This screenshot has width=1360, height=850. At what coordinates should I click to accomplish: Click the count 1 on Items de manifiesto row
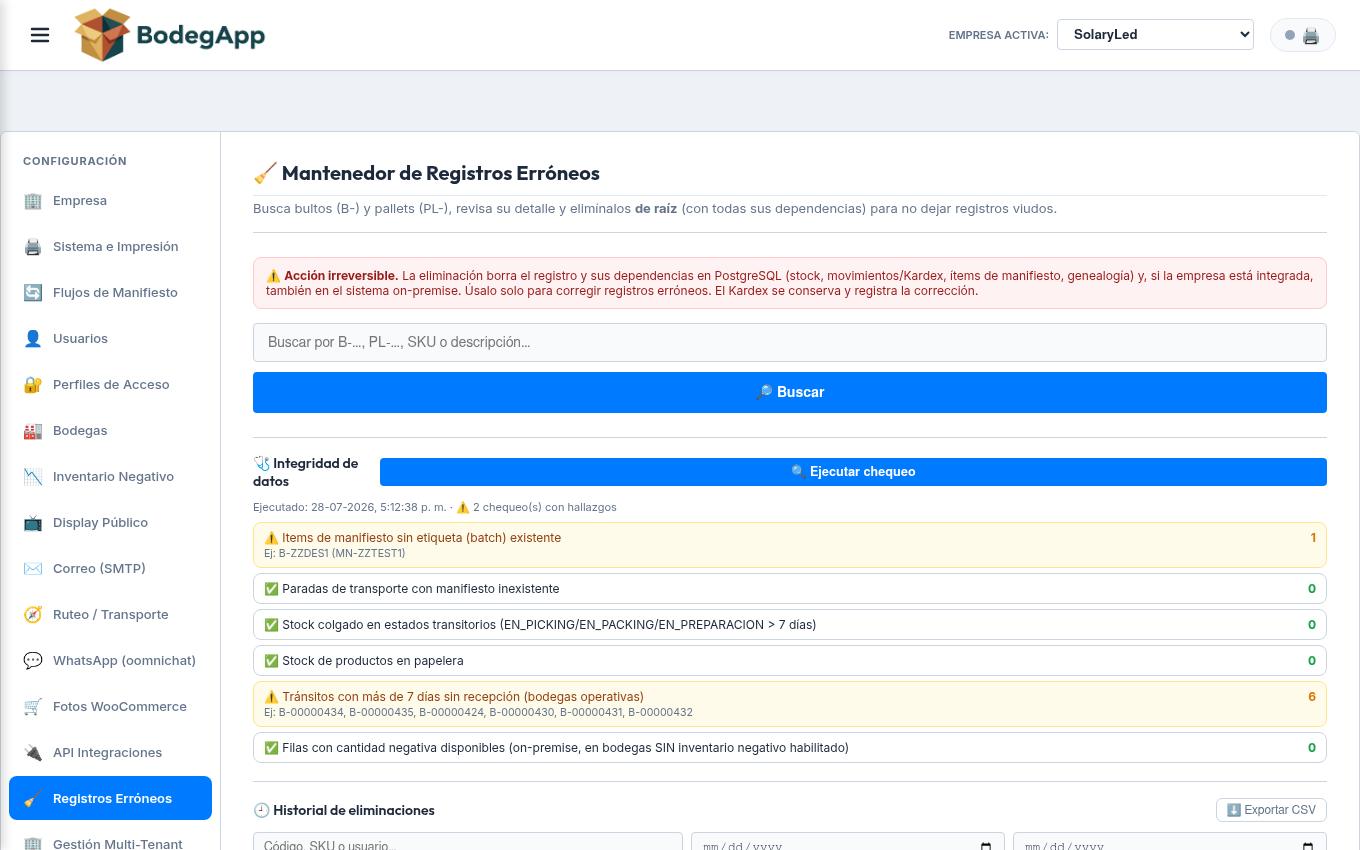coord(1313,538)
